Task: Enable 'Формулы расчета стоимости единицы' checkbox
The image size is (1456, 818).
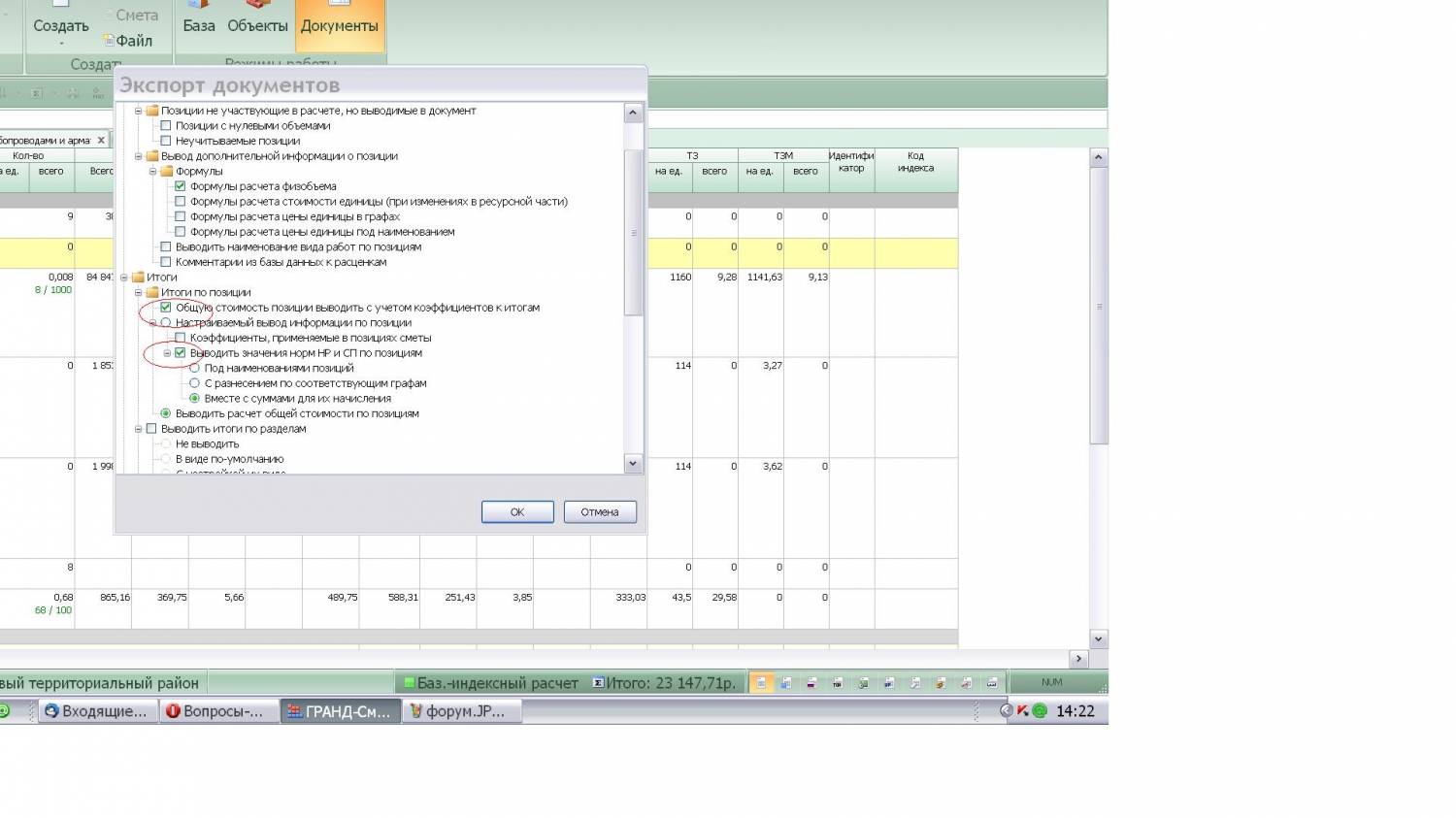Action: coord(181,202)
